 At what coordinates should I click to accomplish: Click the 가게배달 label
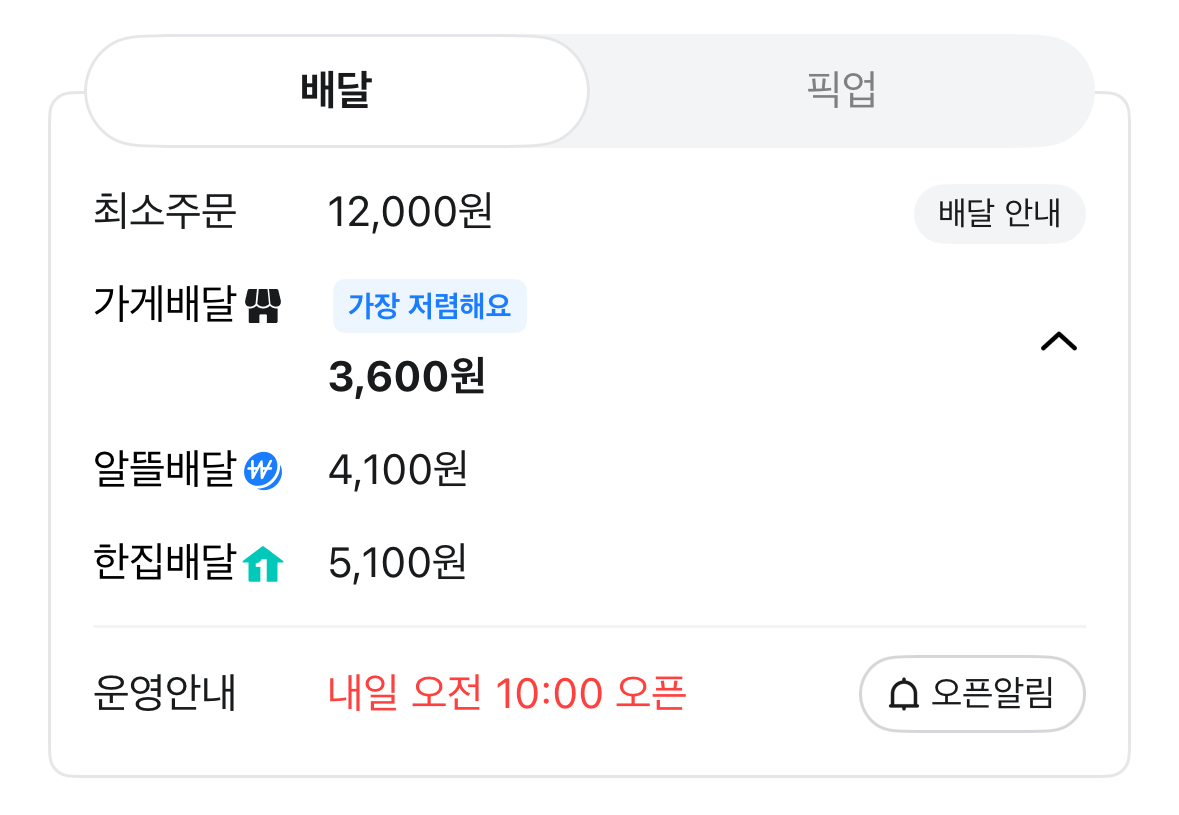tap(164, 305)
